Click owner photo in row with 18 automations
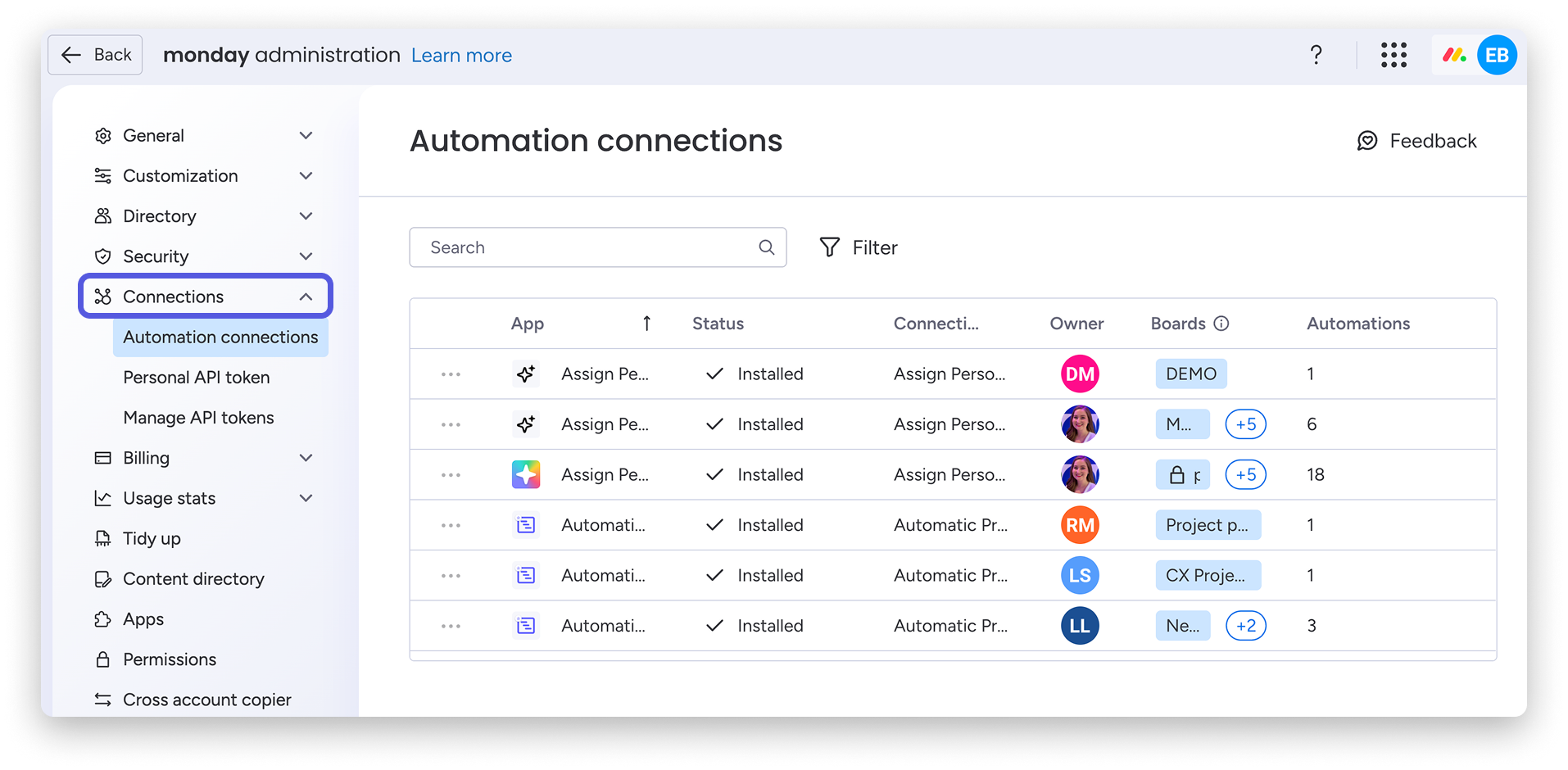 point(1080,475)
